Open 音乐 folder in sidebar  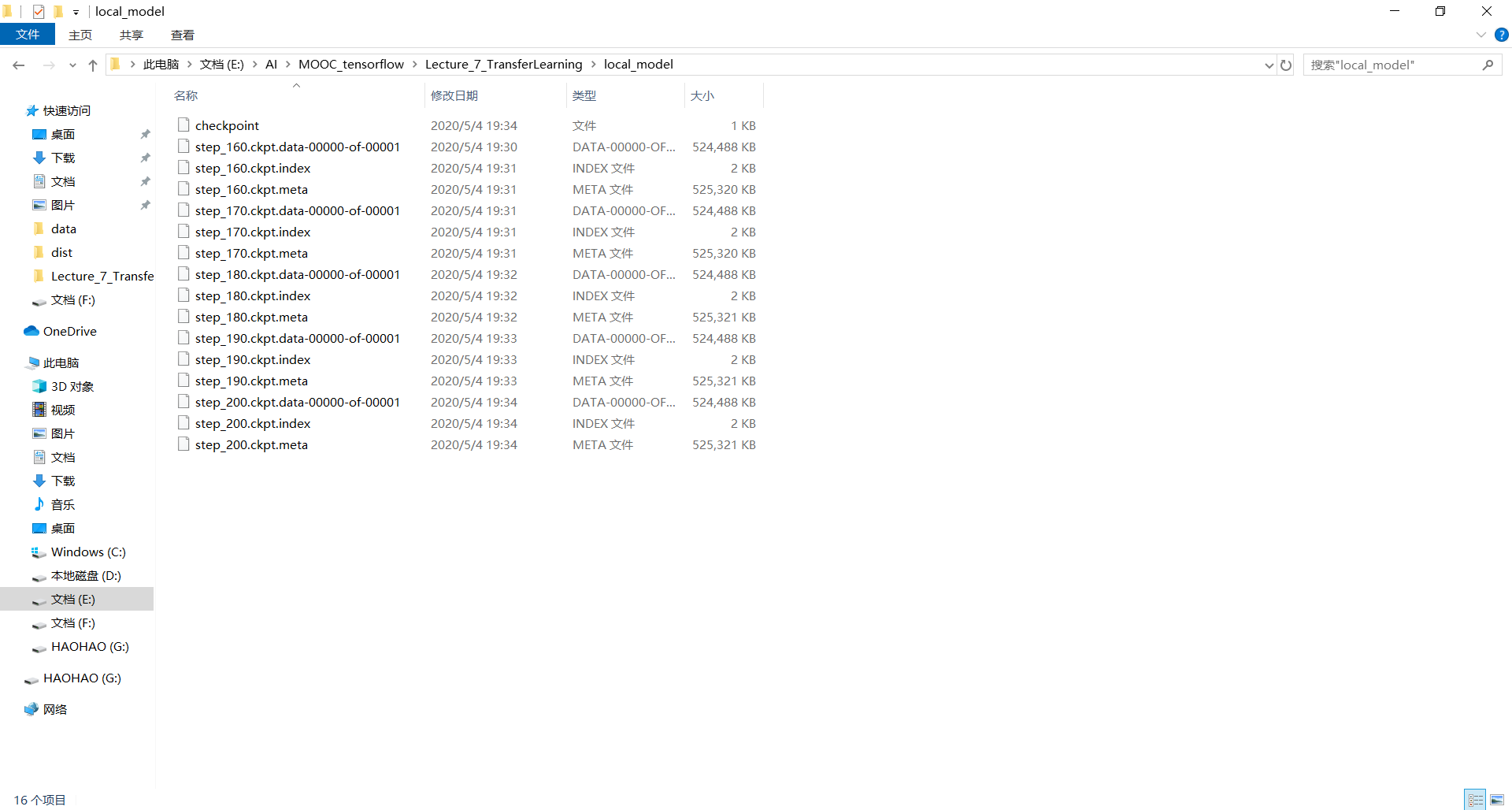(63, 504)
